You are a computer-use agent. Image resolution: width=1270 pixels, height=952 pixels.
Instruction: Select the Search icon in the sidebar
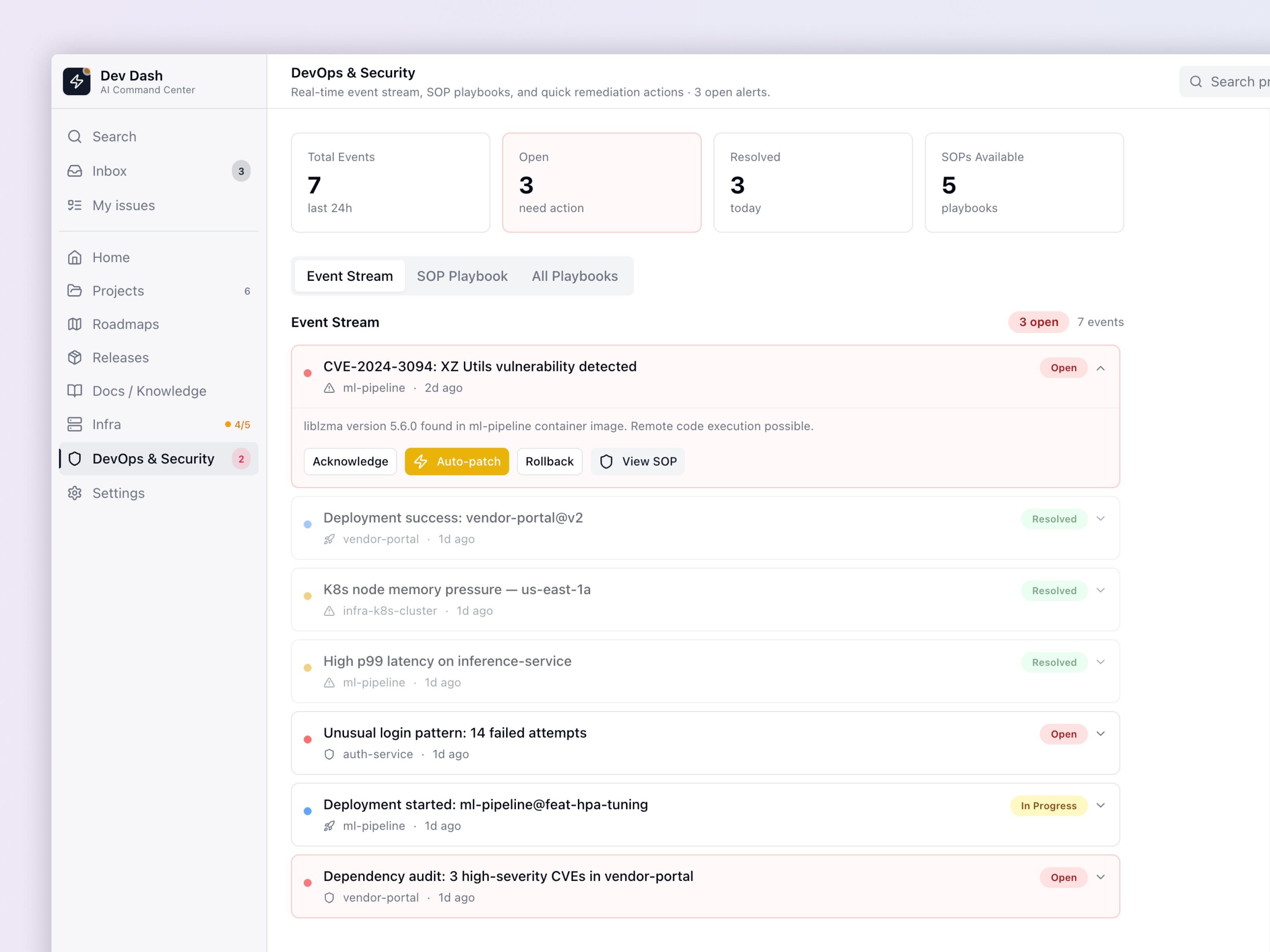click(x=75, y=136)
